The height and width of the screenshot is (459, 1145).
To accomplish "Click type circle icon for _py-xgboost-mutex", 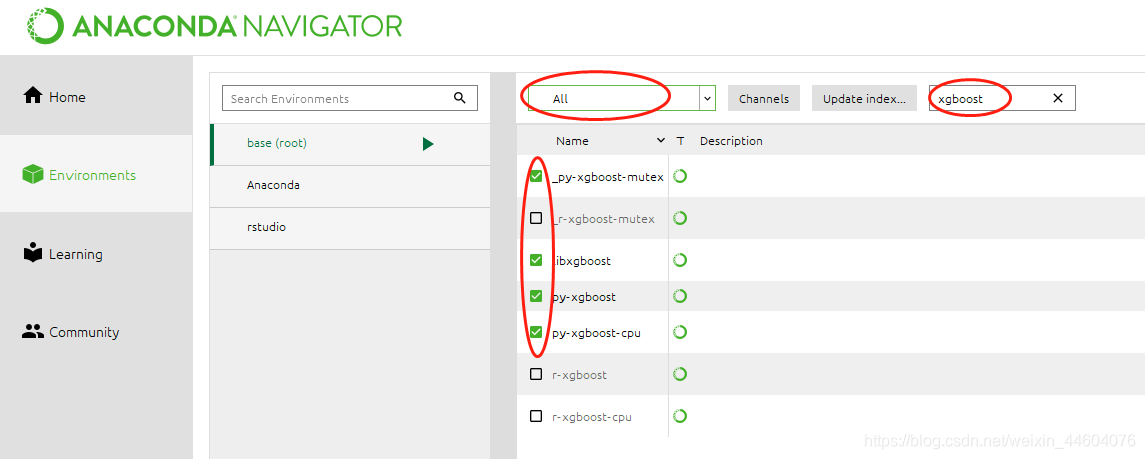I will tap(680, 176).
